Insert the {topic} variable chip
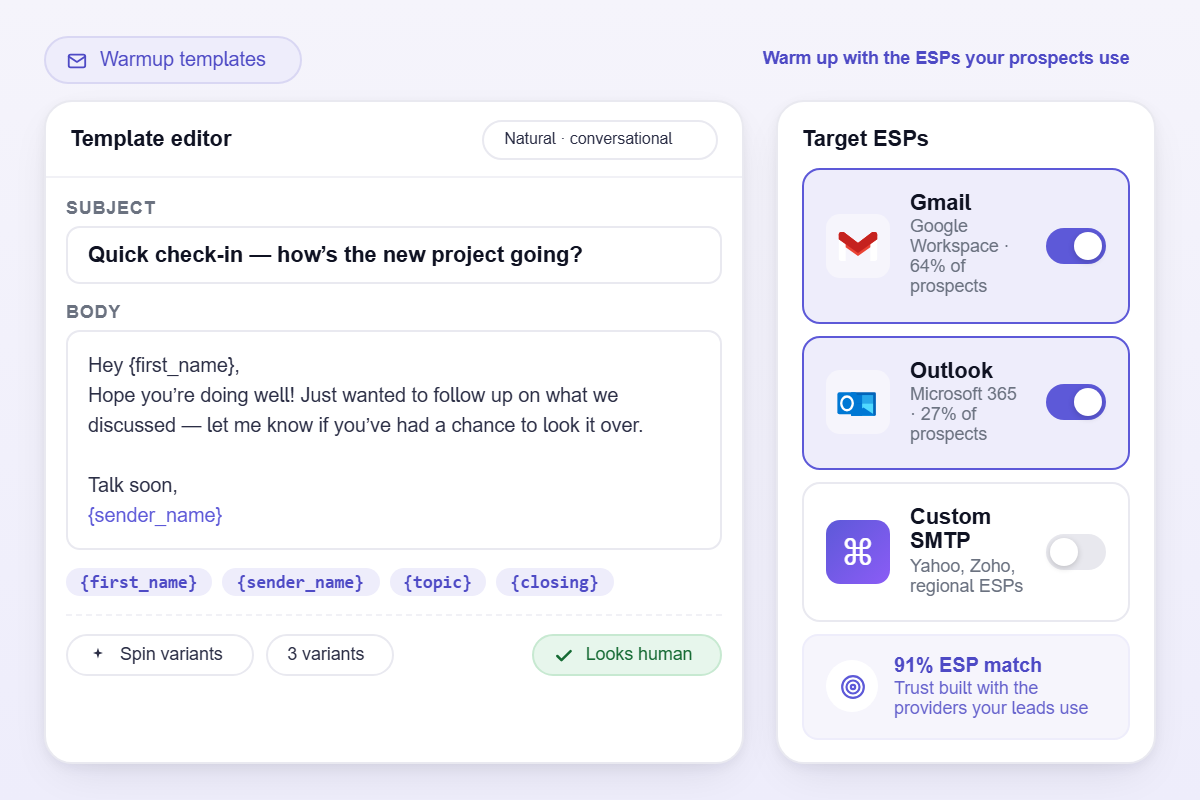Screen dimensions: 1200x800 (x=438, y=582)
